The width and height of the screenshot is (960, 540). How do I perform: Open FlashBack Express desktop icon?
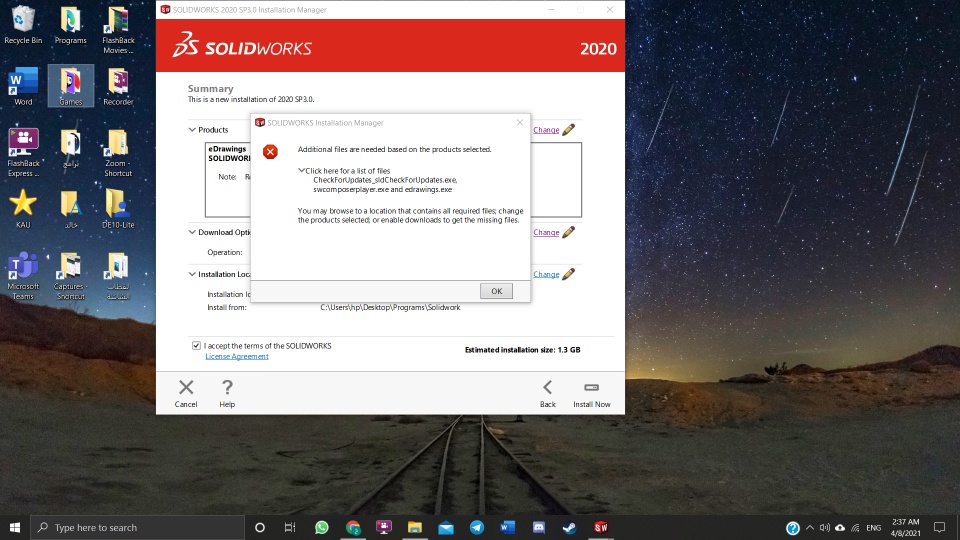tap(23, 152)
